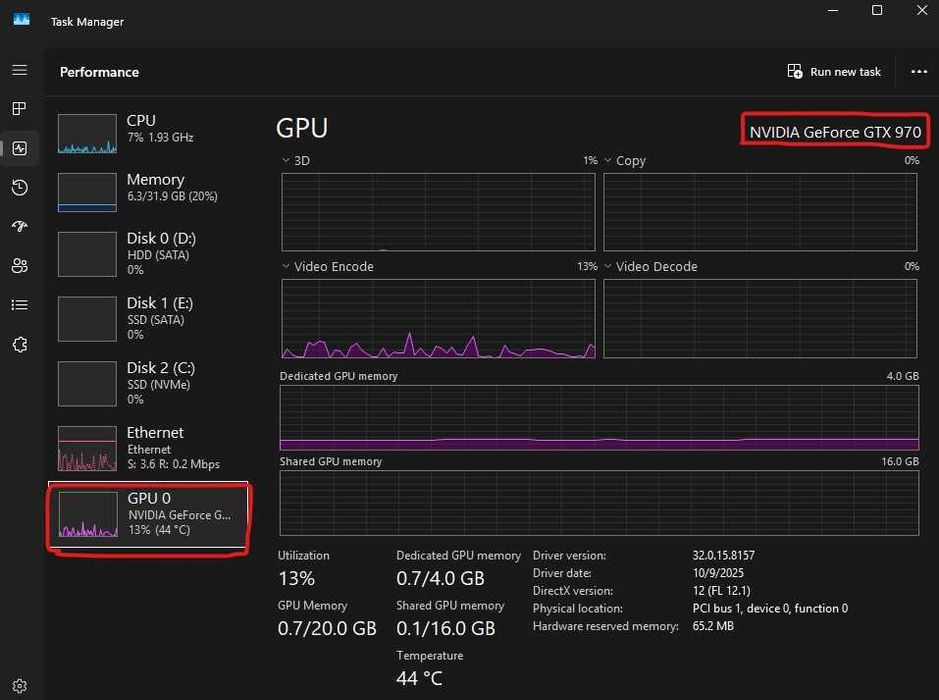This screenshot has width=939, height=700.
Task: Click the NVIDIA GeForce GTX 970 title
Action: (x=835, y=132)
